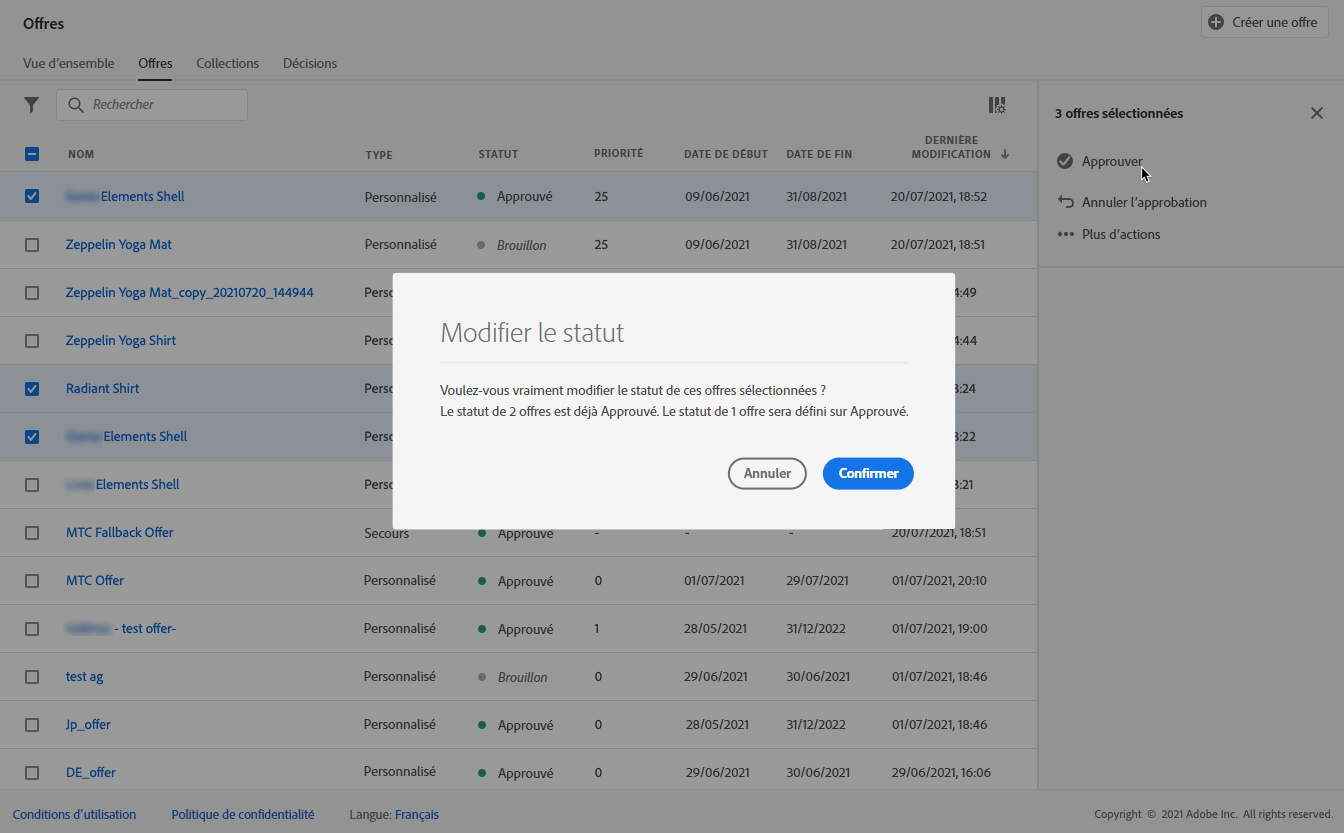Sort by DATE DE DÉBUT column header

(x=726, y=154)
